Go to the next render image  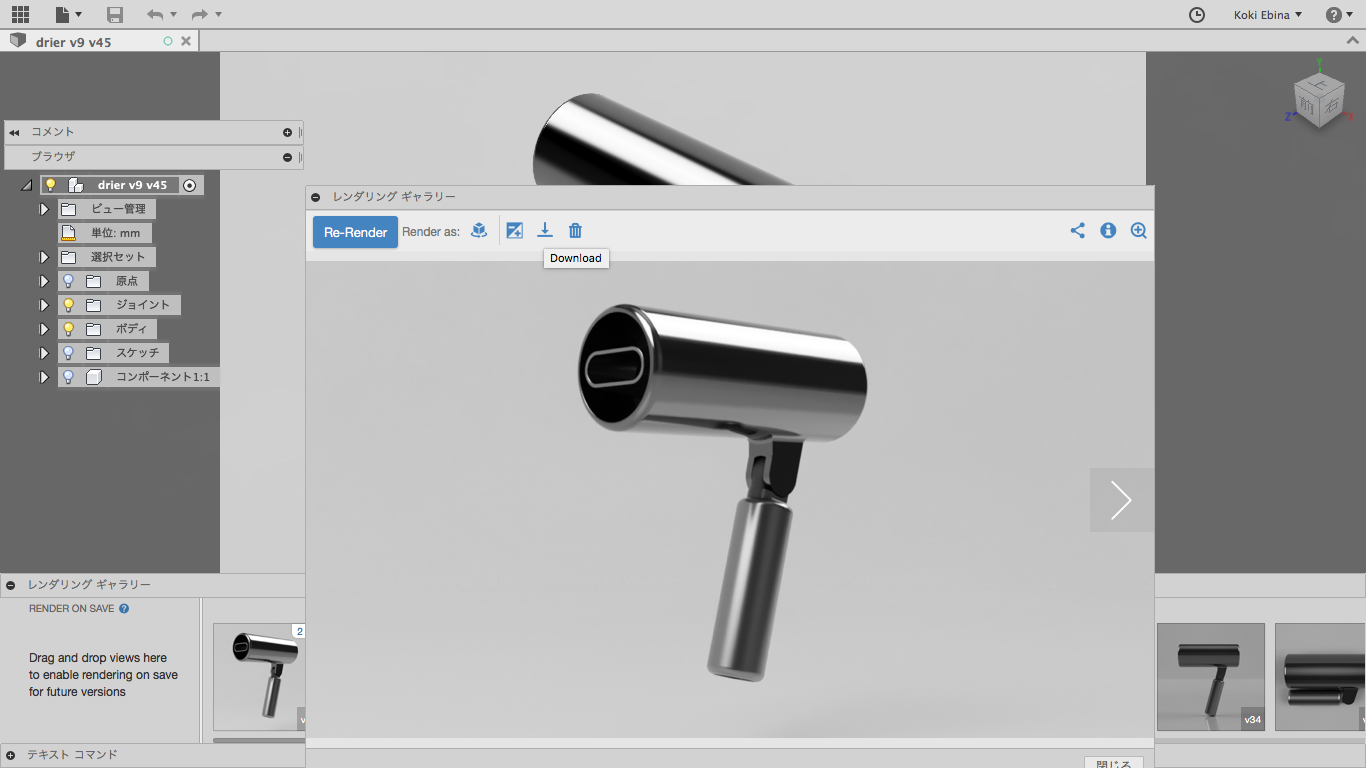[1121, 500]
